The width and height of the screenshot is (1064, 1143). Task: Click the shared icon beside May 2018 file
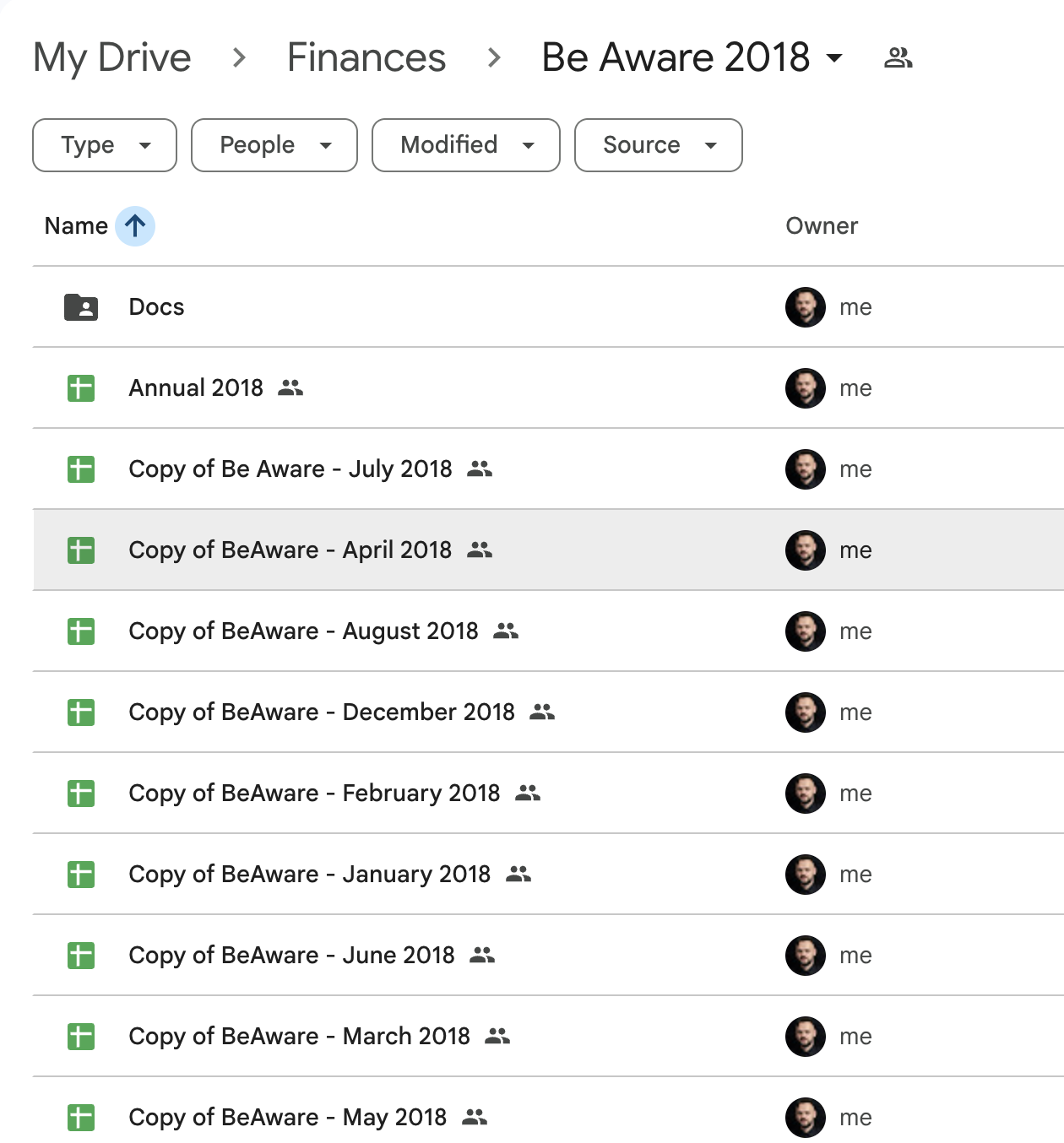pos(475,1118)
